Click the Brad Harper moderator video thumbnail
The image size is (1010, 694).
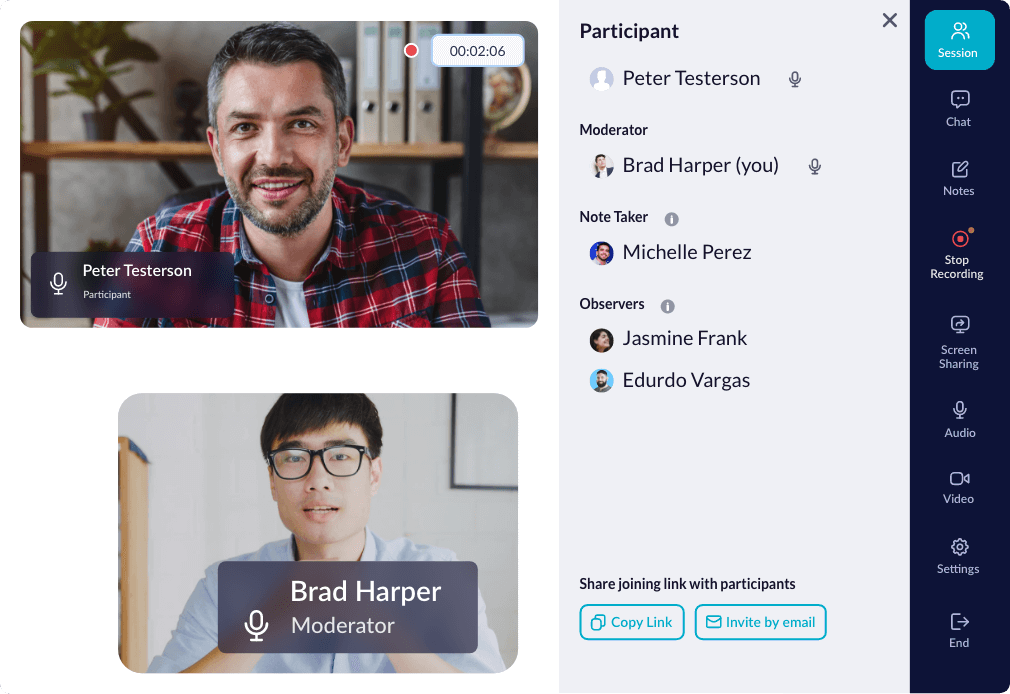[318, 533]
